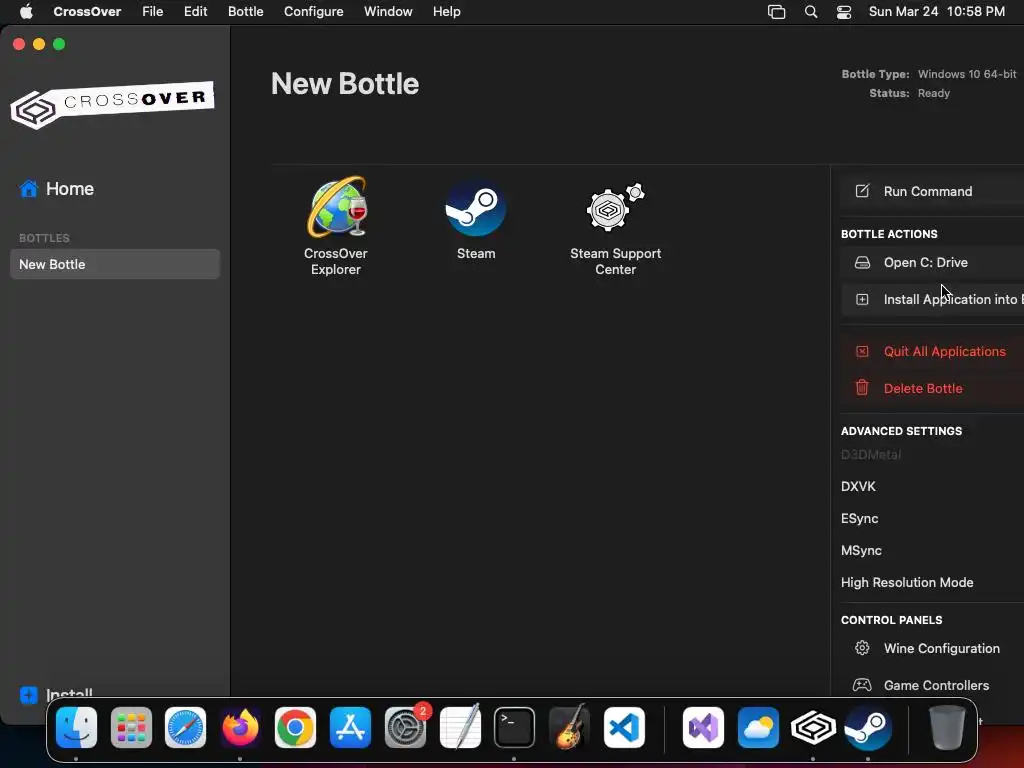The image size is (1024, 768).
Task: Click Install Application into Bottle
Action: pyautogui.click(x=932, y=299)
